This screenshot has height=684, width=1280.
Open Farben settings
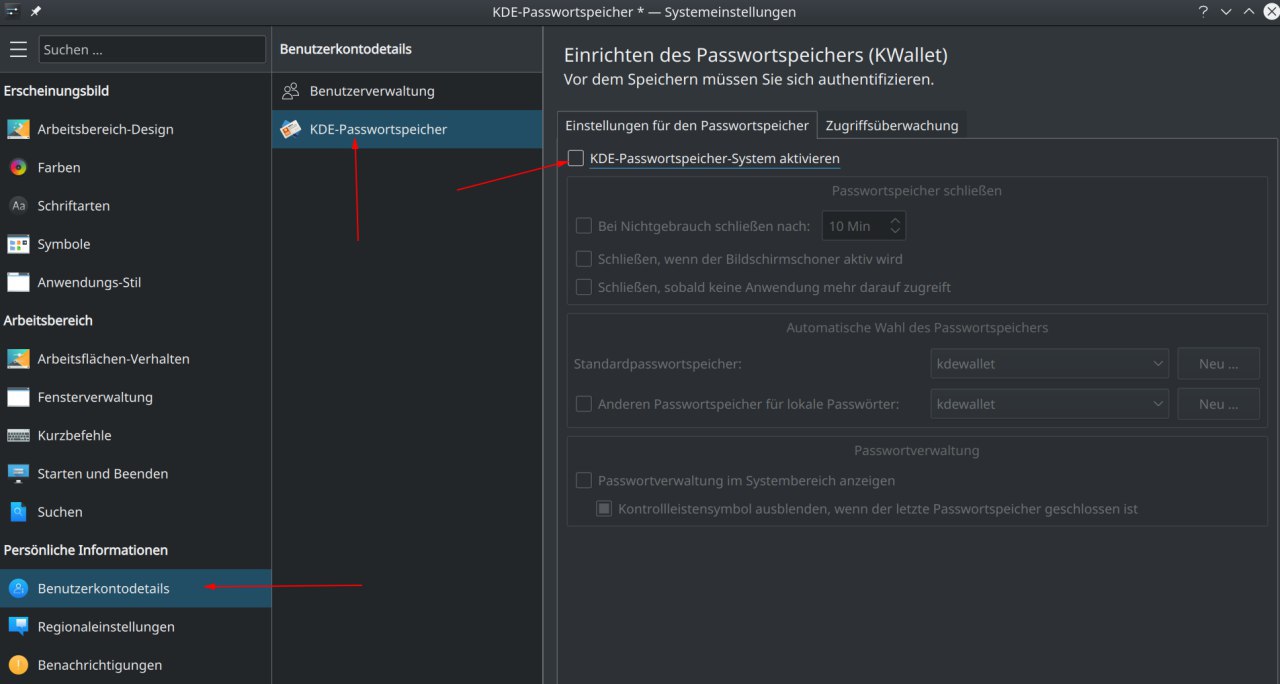point(135,167)
